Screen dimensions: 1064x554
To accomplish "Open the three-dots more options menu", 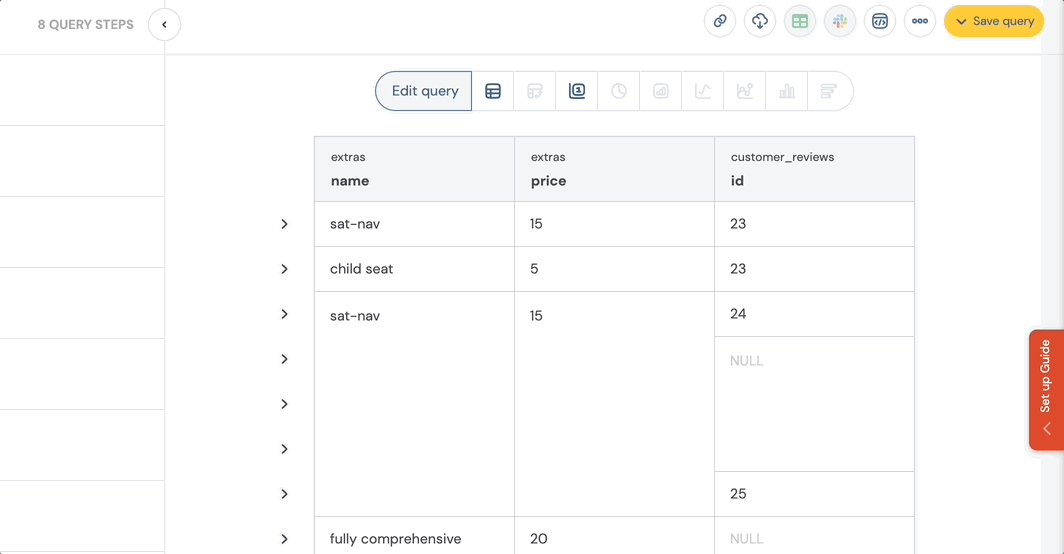I will click(x=920, y=21).
